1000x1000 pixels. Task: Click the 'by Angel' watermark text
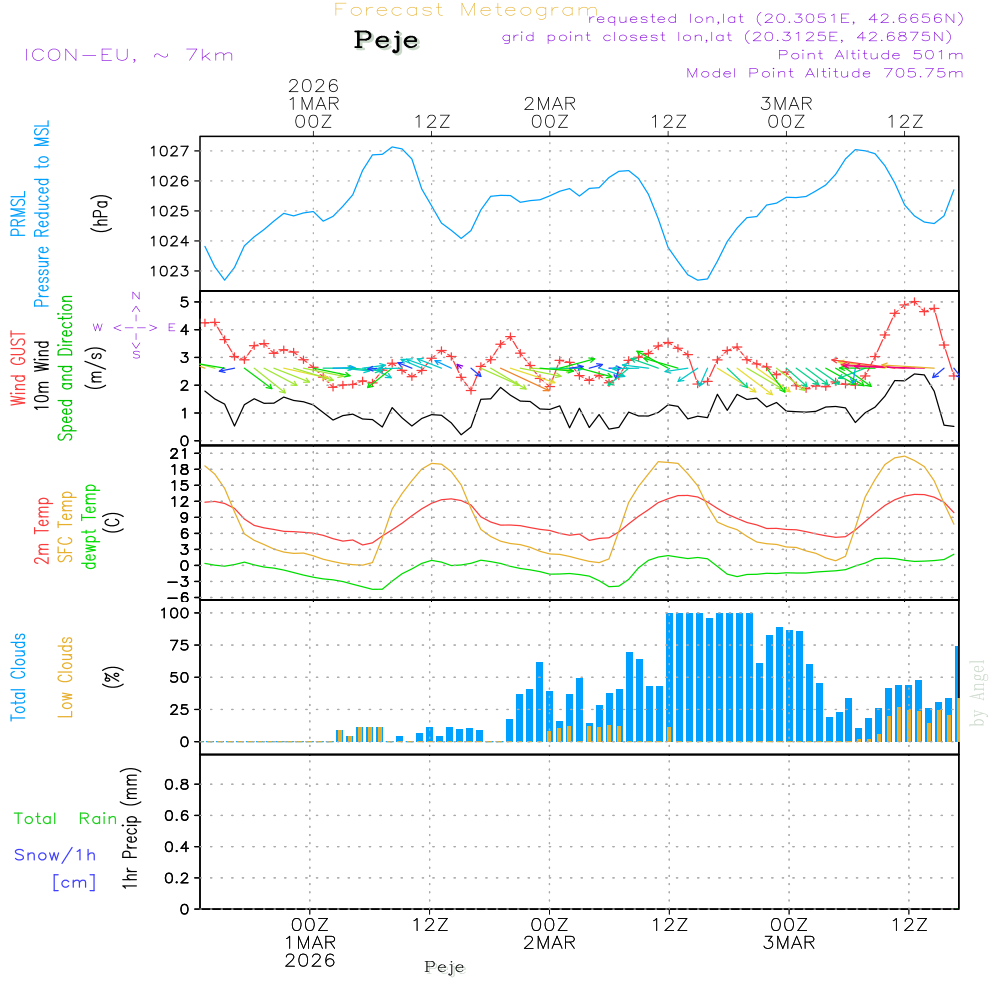(x=978, y=692)
